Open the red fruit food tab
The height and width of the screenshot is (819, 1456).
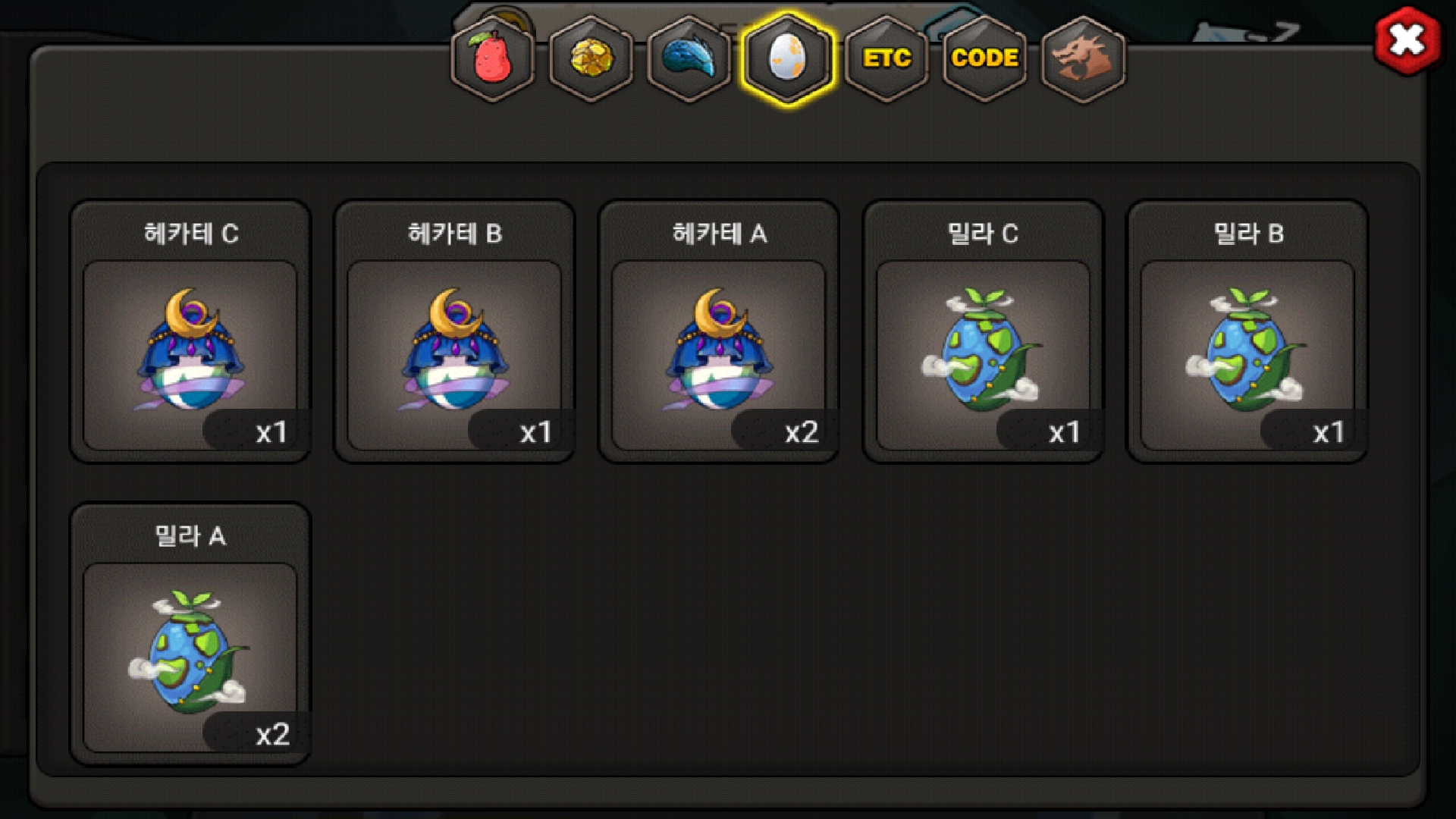[x=493, y=58]
